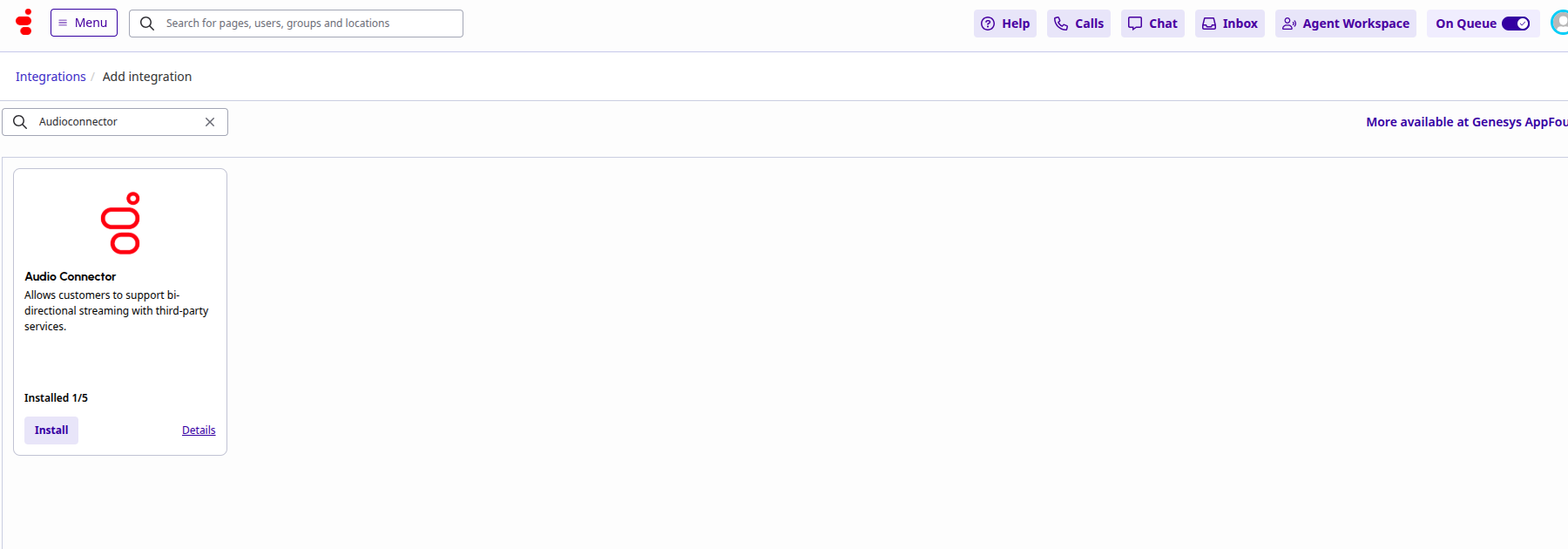Open the Inbox panel
Viewport: 1568px width, 549px height.
pos(1229,24)
